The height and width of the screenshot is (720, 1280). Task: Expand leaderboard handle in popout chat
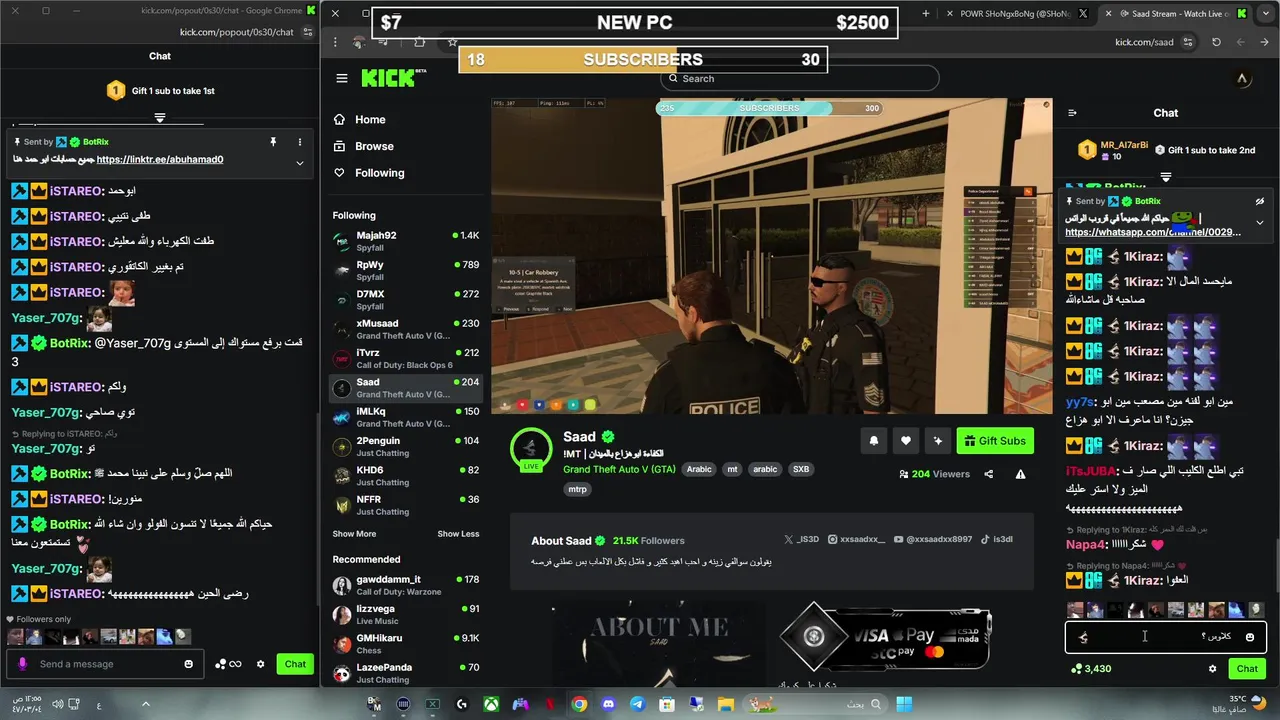(x=159, y=118)
